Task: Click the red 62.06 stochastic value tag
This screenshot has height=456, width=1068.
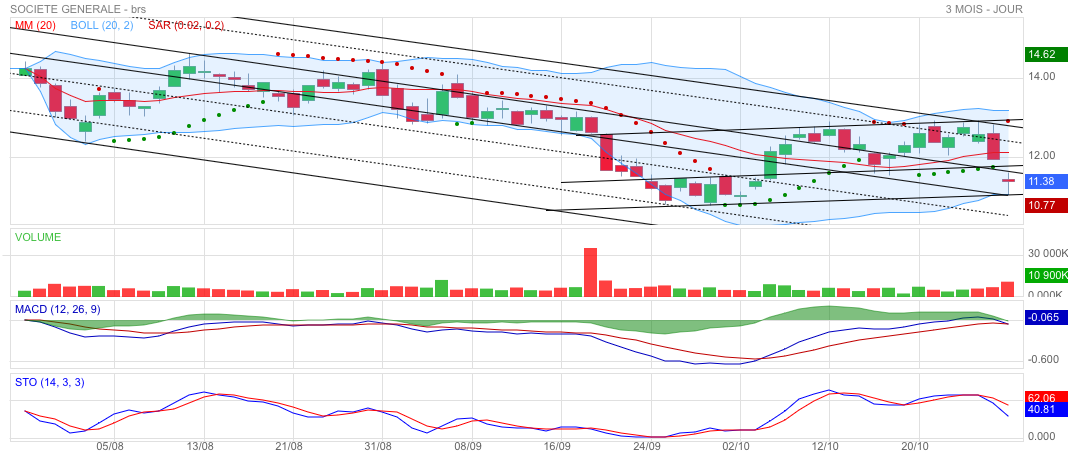Action: pos(1046,397)
